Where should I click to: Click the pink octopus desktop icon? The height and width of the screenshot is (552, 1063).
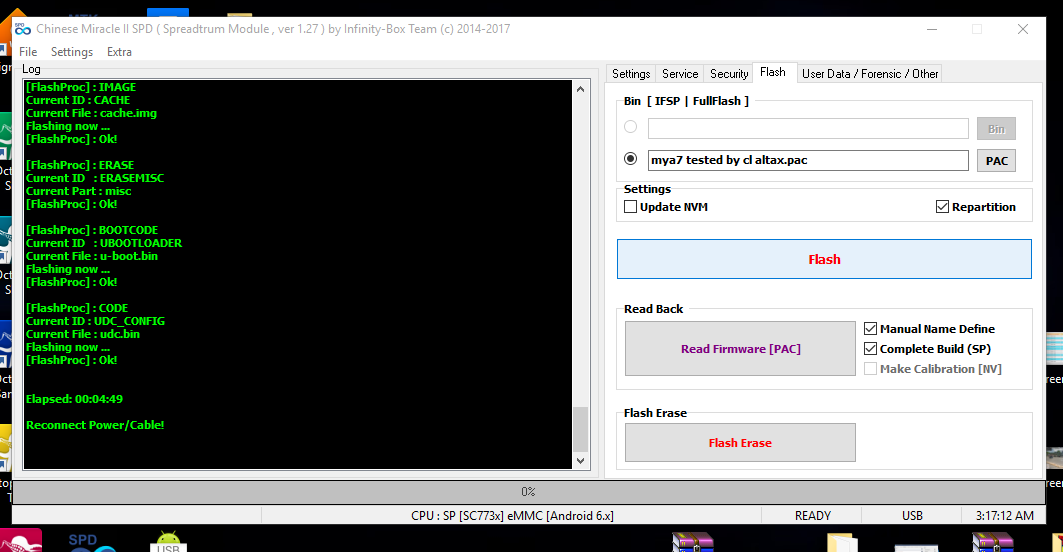click(20, 541)
